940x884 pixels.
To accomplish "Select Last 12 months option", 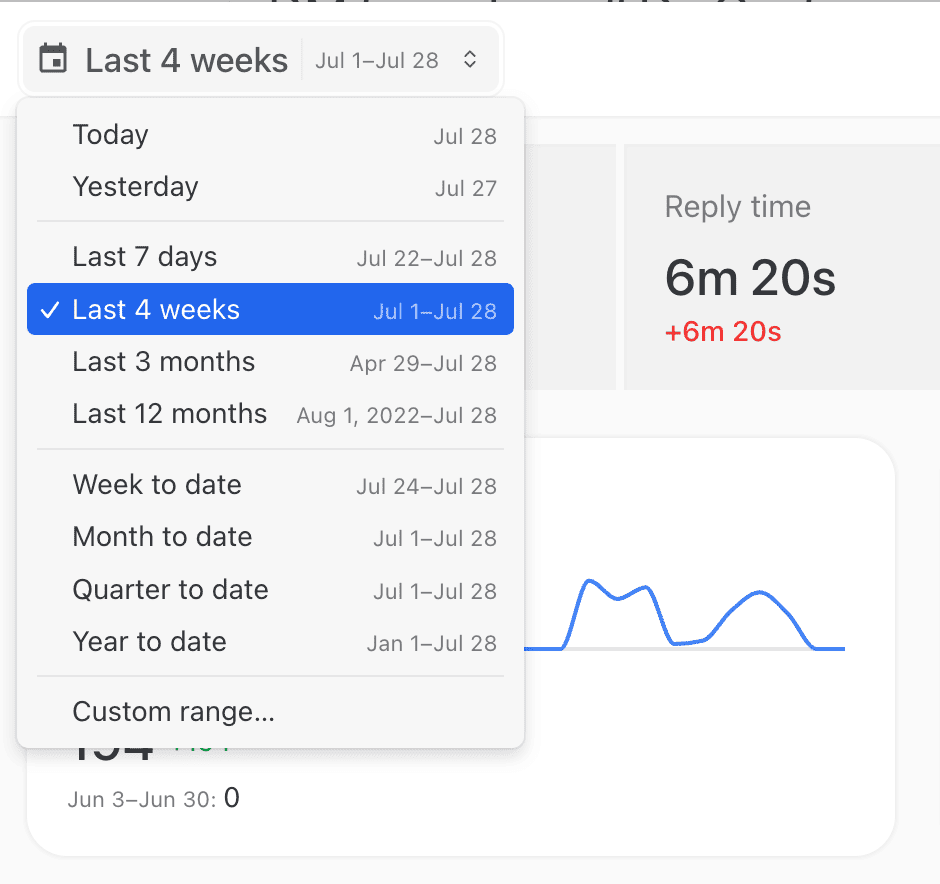I will pos(270,414).
